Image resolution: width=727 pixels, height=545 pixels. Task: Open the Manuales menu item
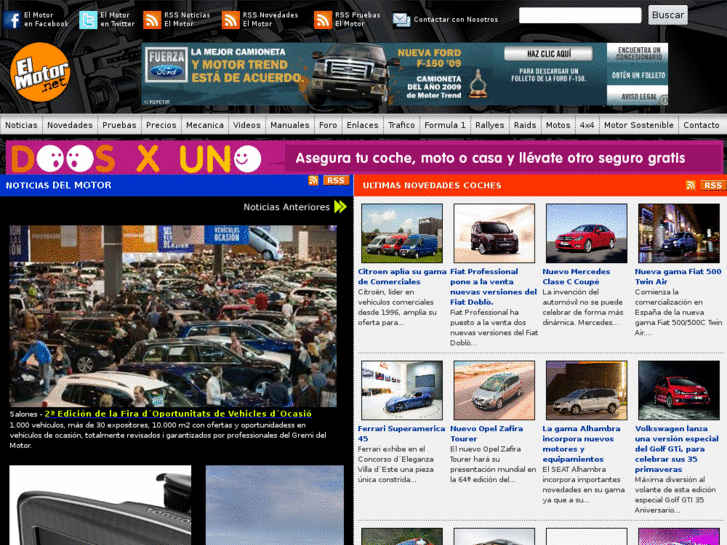click(x=290, y=125)
